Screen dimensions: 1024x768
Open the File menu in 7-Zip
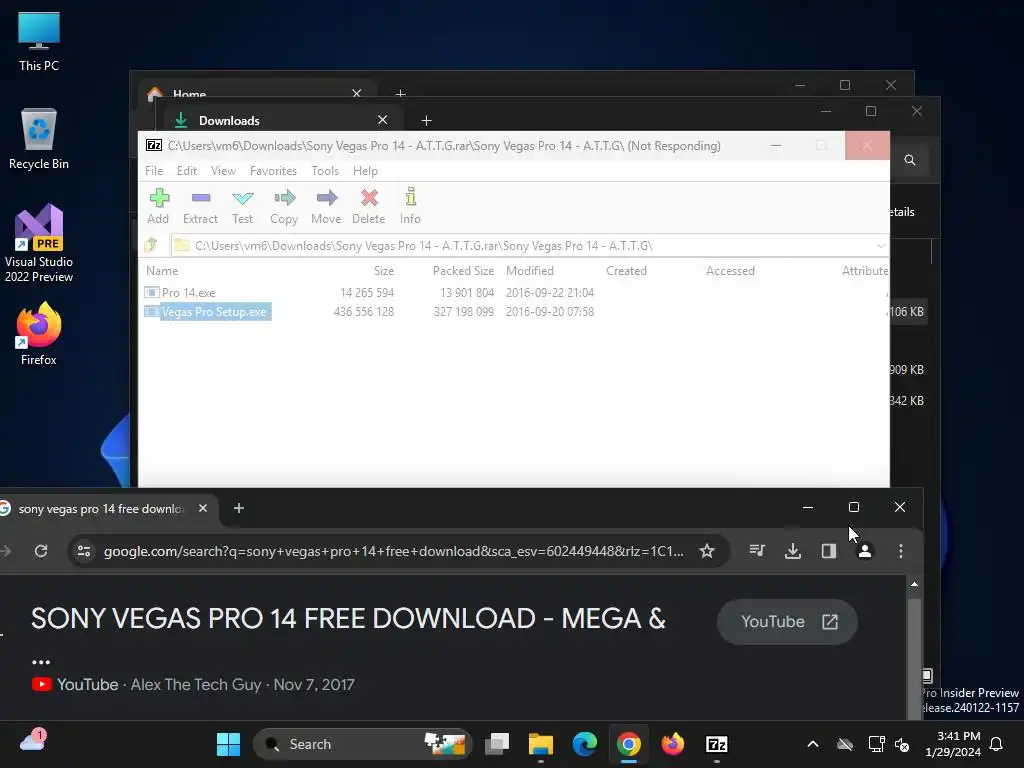pyautogui.click(x=154, y=170)
